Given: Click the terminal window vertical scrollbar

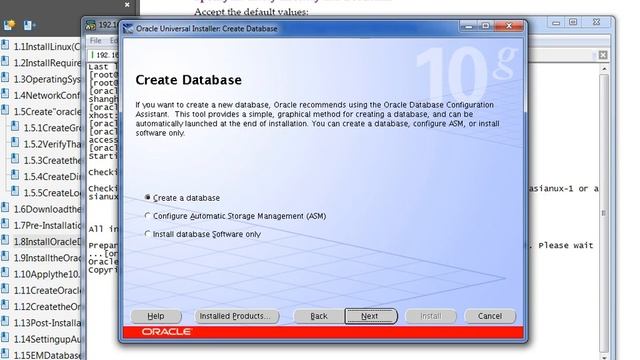Looking at the screenshot, I should tap(604, 212).
